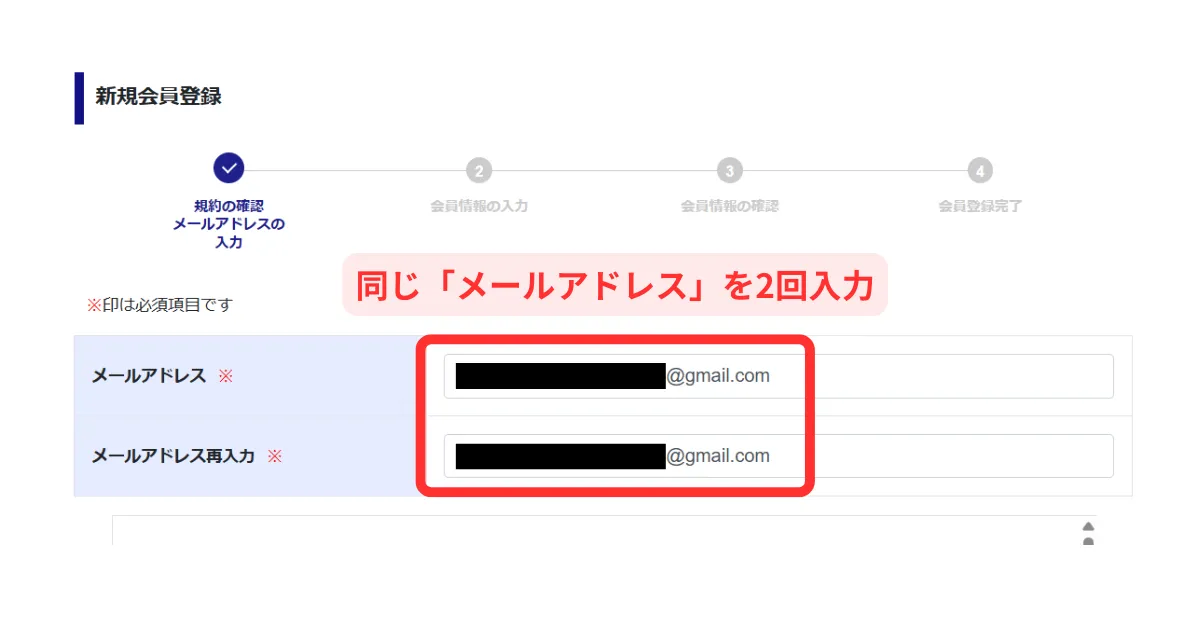Click the 会員登録完了 step label
1200x630 pixels.
(x=980, y=206)
